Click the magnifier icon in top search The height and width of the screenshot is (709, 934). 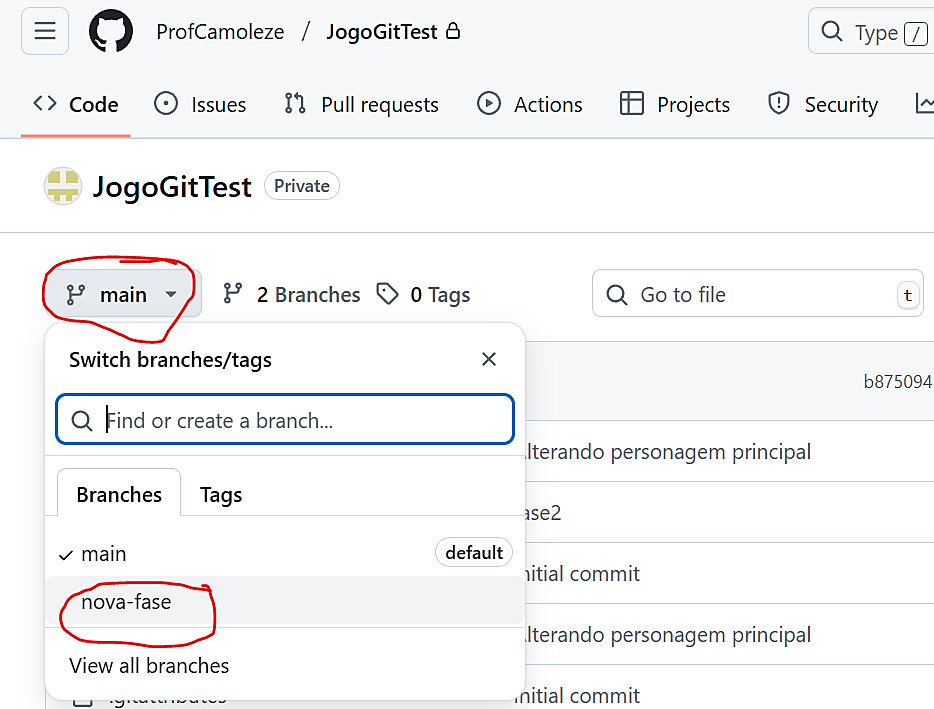(831, 32)
